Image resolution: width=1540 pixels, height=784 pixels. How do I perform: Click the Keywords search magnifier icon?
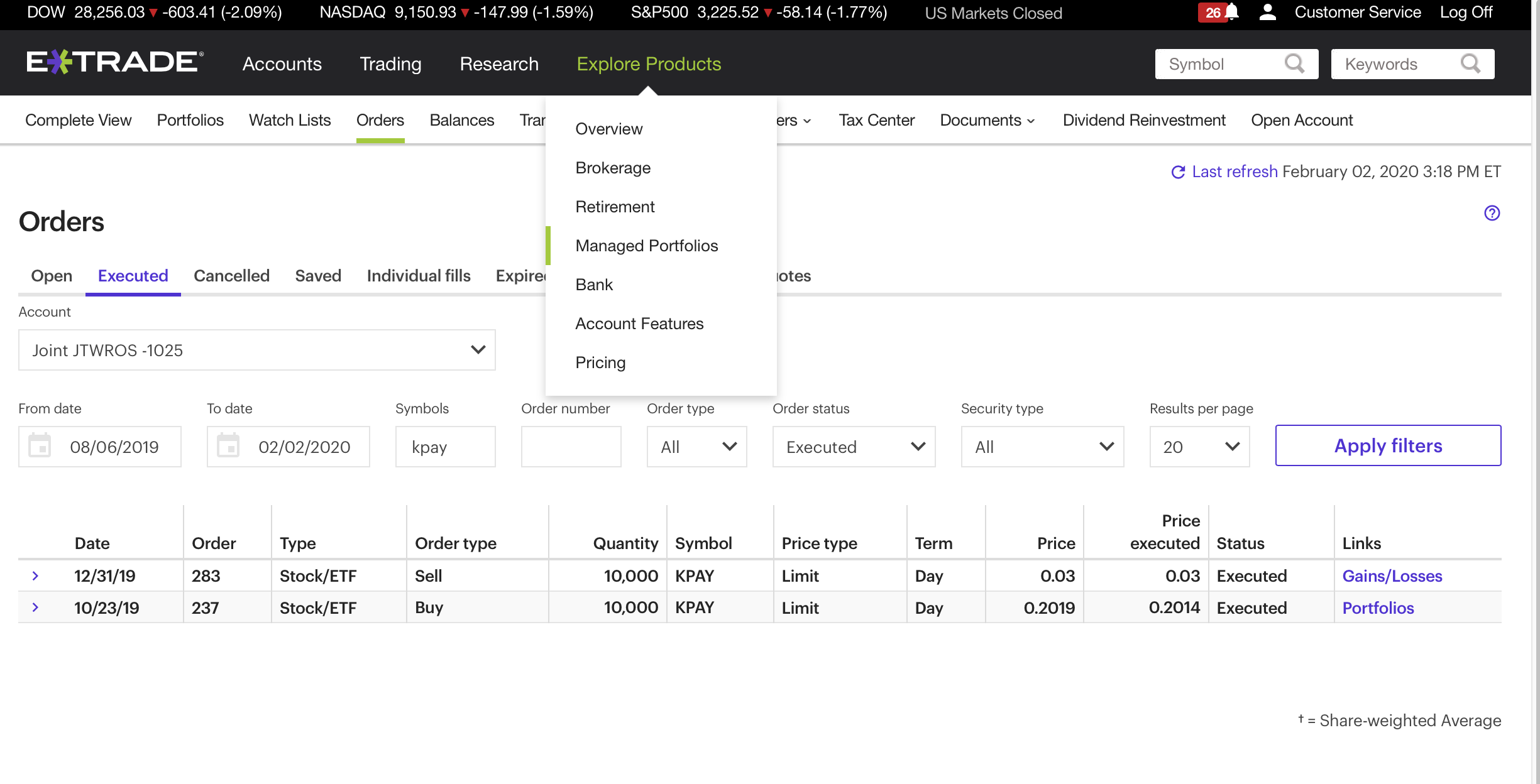(x=1470, y=63)
